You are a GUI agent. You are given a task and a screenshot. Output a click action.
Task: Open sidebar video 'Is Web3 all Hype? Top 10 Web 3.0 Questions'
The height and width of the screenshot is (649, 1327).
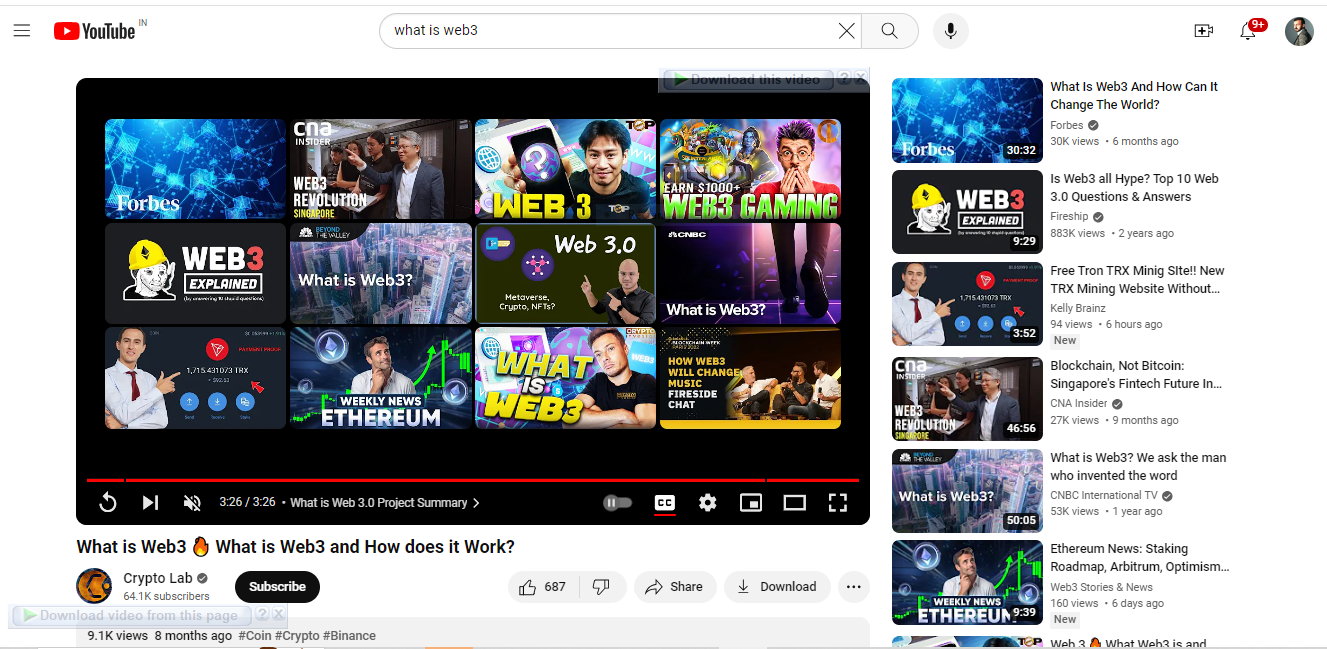pyautogui.click(x=1134, y=188)
